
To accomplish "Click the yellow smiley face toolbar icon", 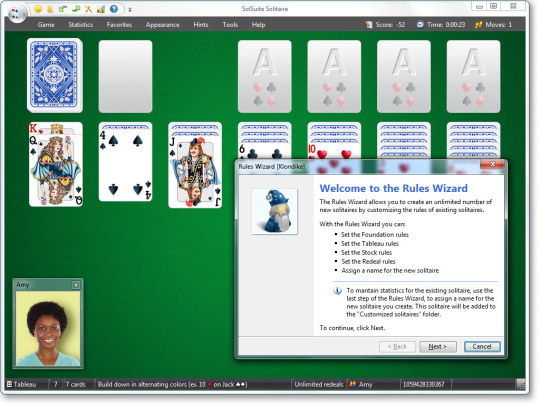I will click(38, 9).
